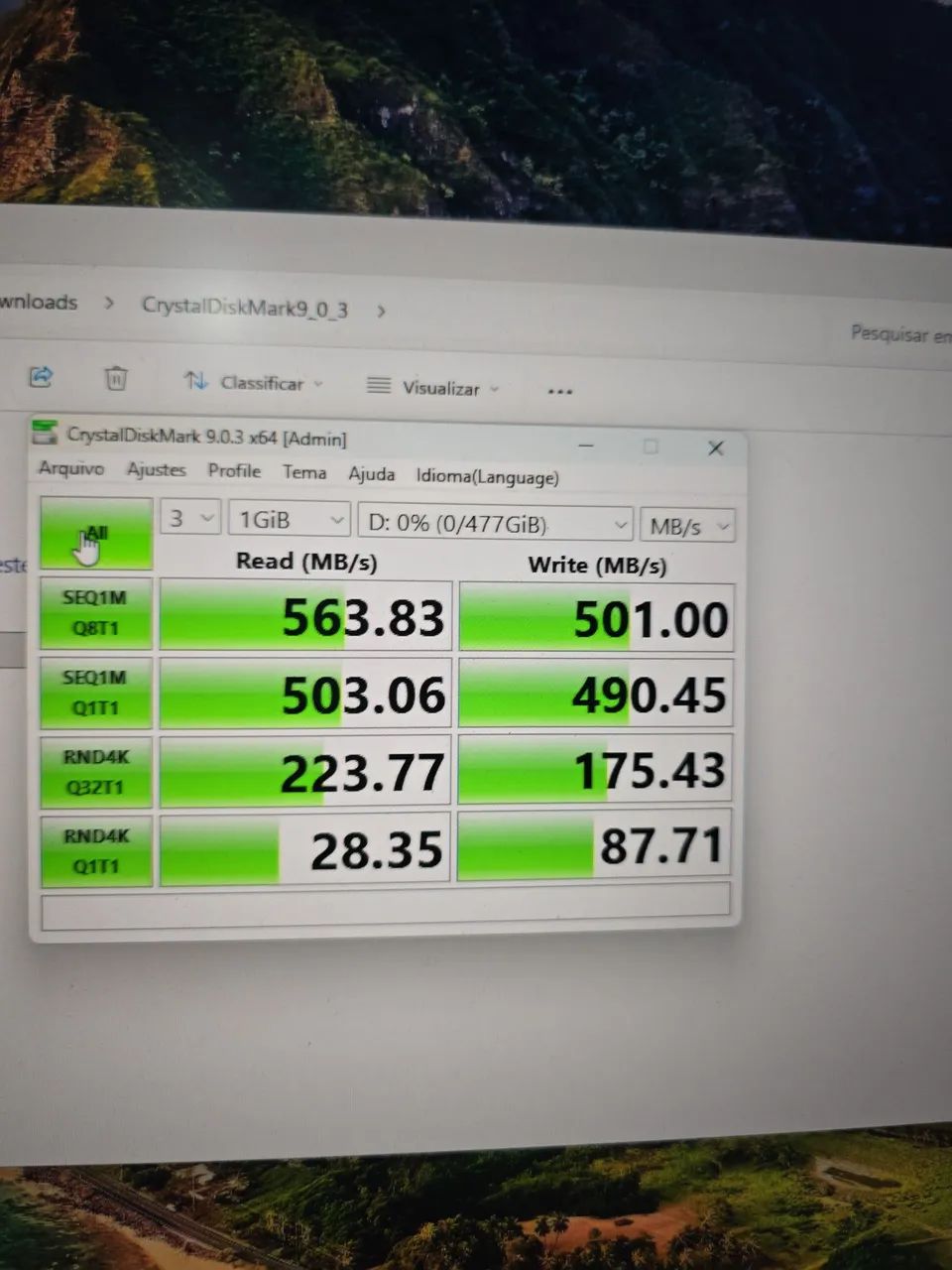Open the drive dropdown showing D: 0%

pyautogui.click(x=495, y=523)
